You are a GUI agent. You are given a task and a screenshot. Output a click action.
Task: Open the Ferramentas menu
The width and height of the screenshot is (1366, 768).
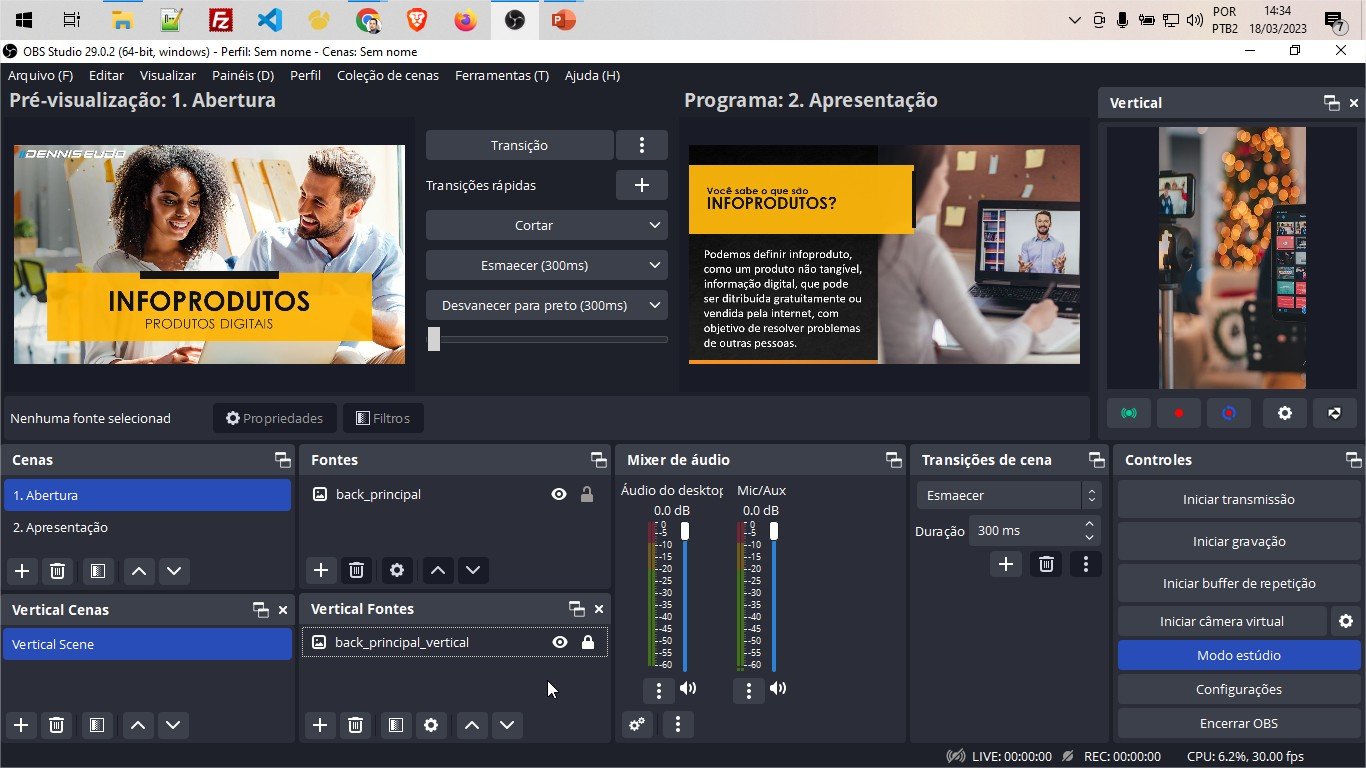501,75
